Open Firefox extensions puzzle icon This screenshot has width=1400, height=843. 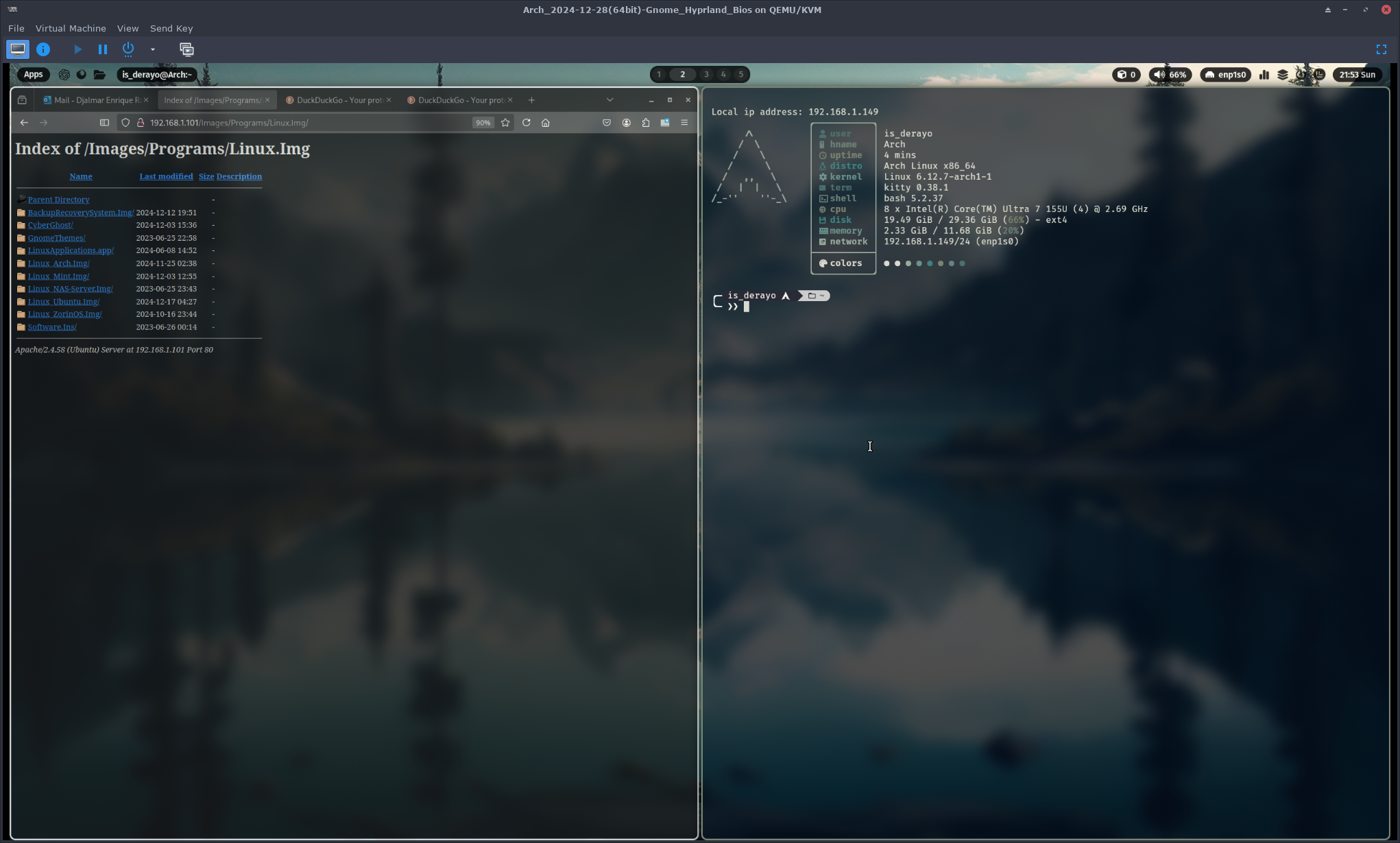646,123
